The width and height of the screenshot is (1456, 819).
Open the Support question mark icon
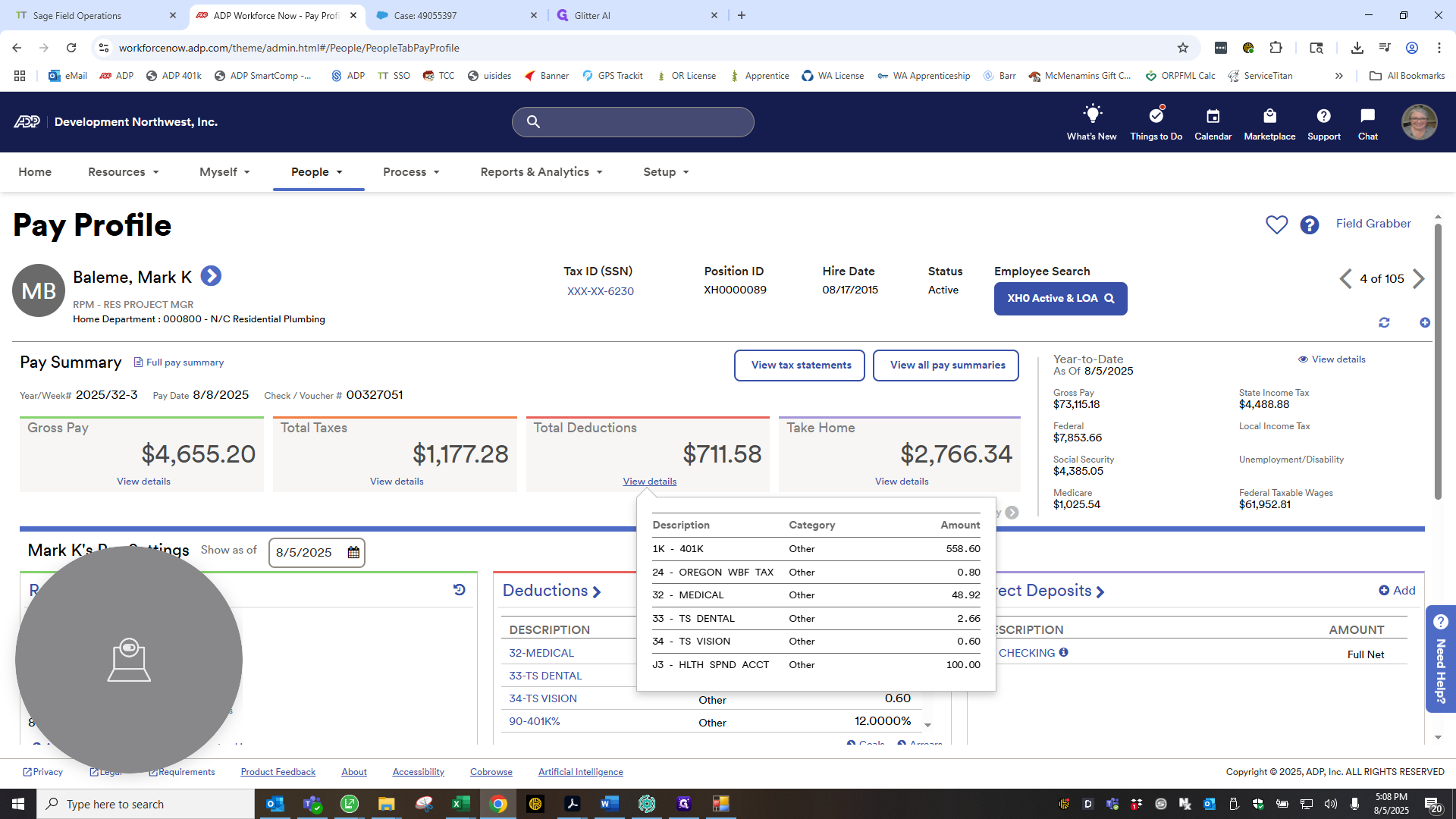(1324, 116)
